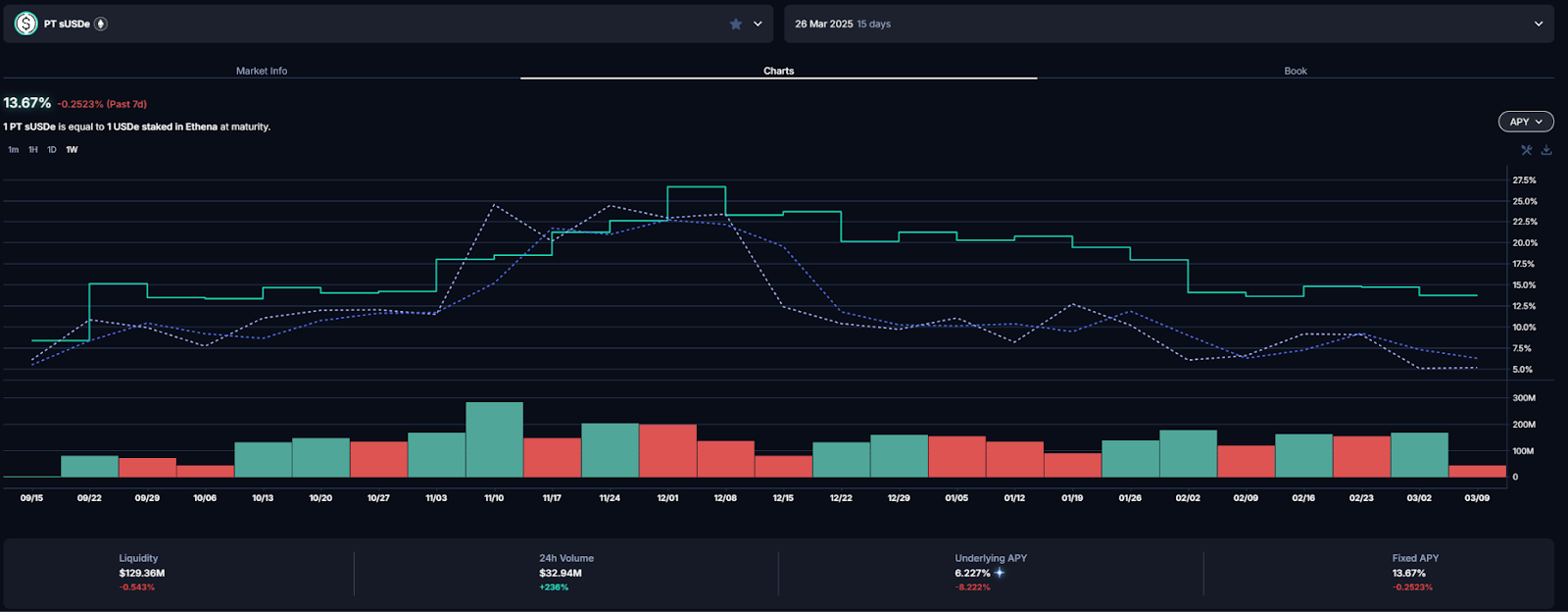The image size is (1568, 612).
Task: Toggle the favorite star for PT sUSDe
Action: coord(736,24)
